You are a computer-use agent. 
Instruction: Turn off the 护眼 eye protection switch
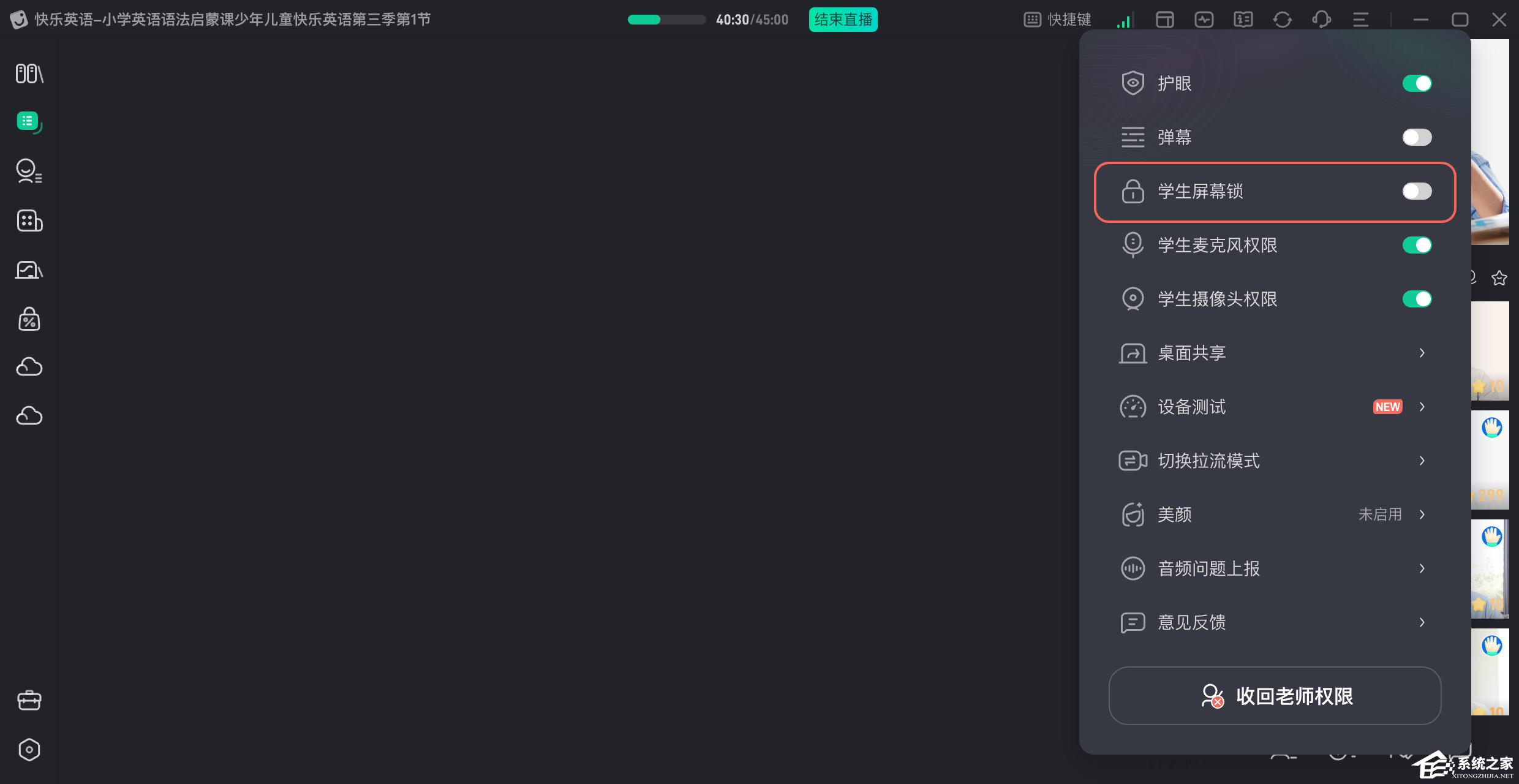pos(1417,83)
